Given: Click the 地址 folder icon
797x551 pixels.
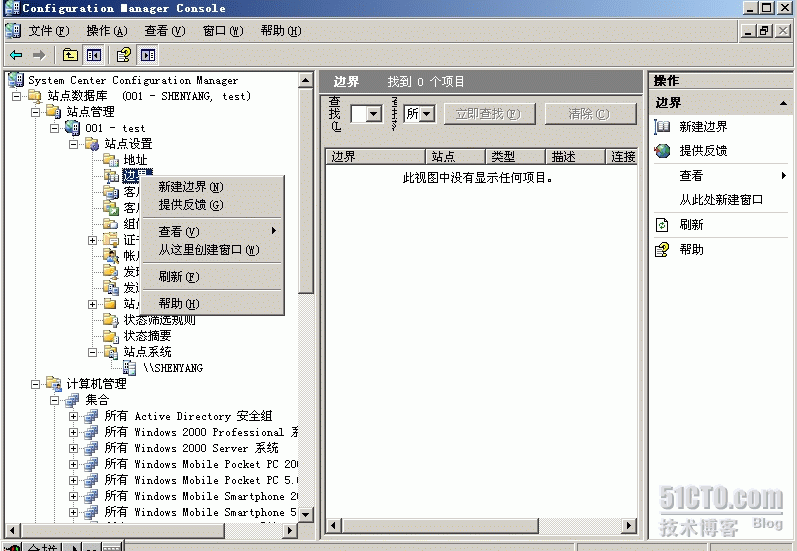Looking at the screenshot, I should [111, 160].
